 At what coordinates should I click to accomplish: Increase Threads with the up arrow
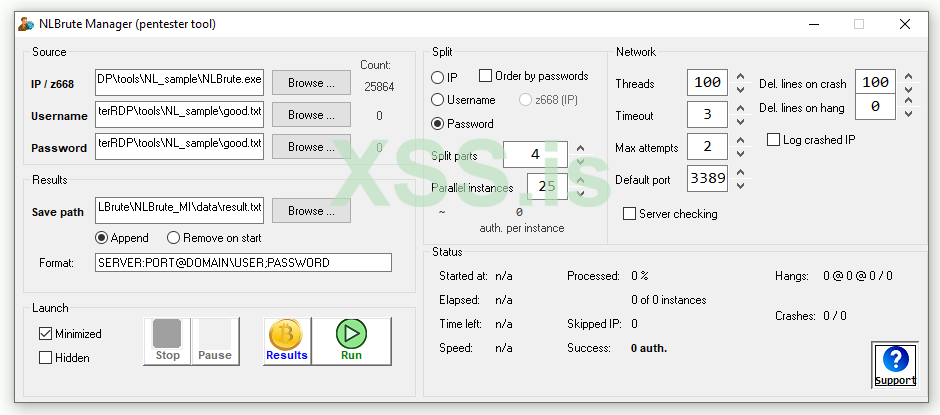[x=740, y=77]
